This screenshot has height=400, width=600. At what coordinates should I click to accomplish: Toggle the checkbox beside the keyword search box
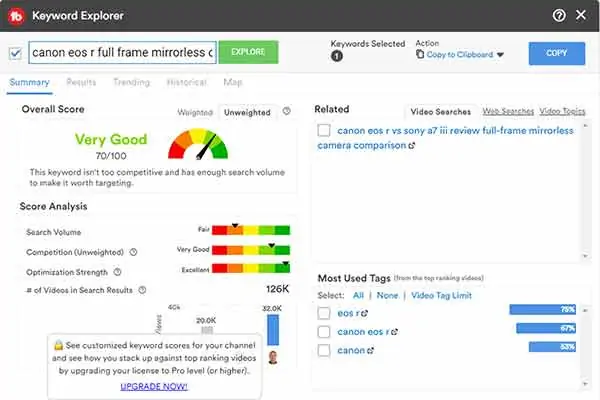15,53
